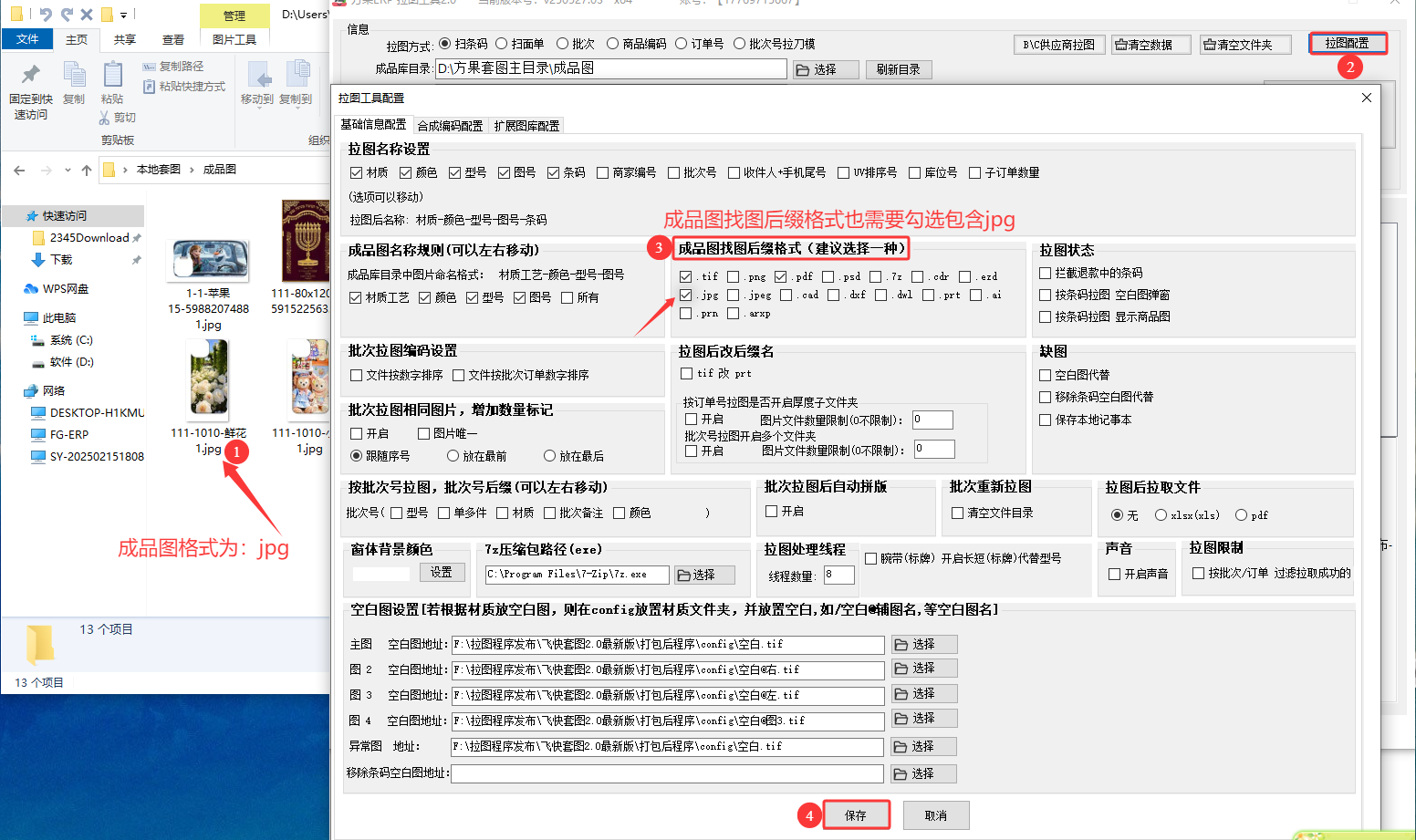
Task: Click the 复制路径 copy path icon
Action: (150, 67)
